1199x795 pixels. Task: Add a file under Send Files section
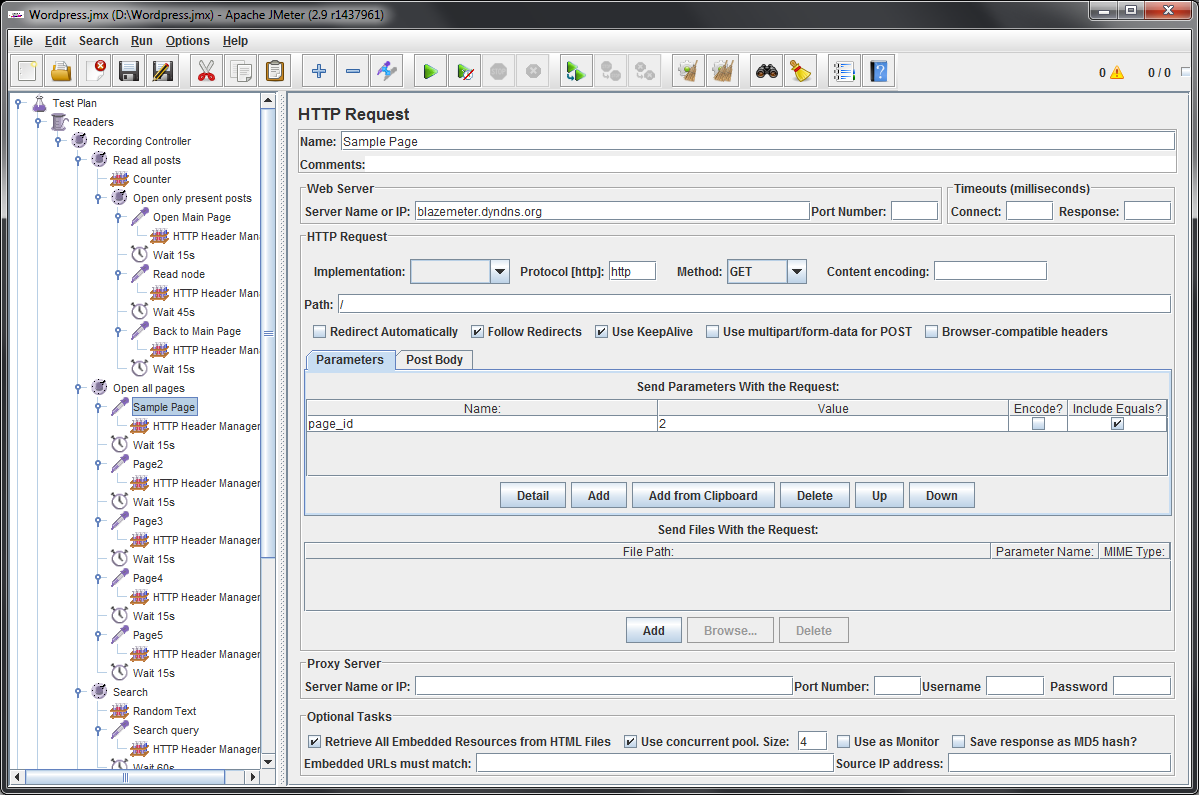coord(654,631)
